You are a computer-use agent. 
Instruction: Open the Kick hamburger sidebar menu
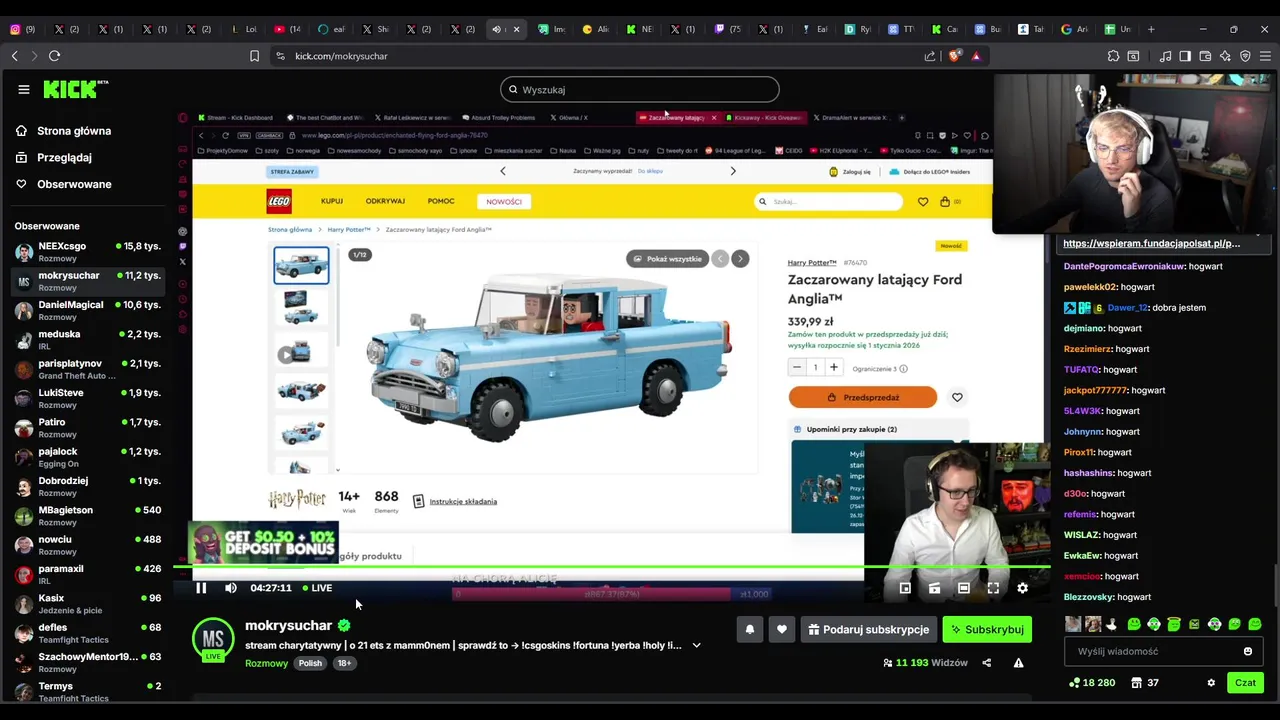[x=24, y=89]
